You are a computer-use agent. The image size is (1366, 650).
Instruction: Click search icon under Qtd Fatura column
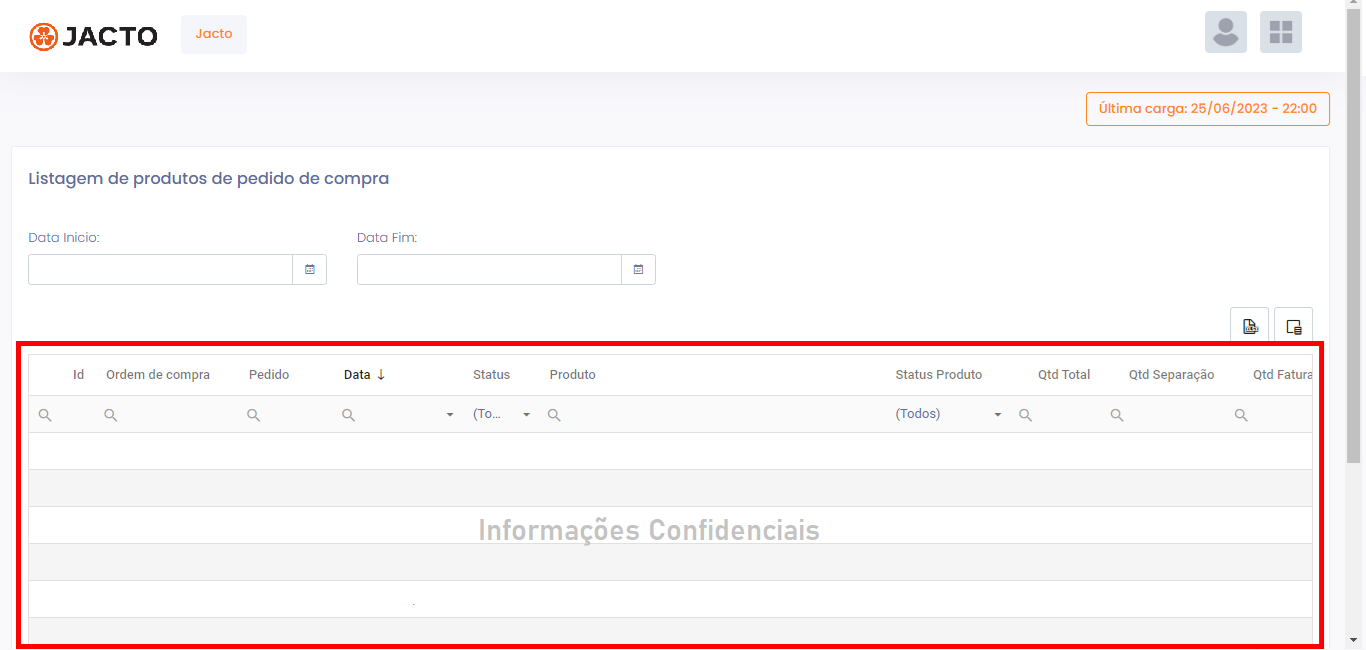[1241, 415]
